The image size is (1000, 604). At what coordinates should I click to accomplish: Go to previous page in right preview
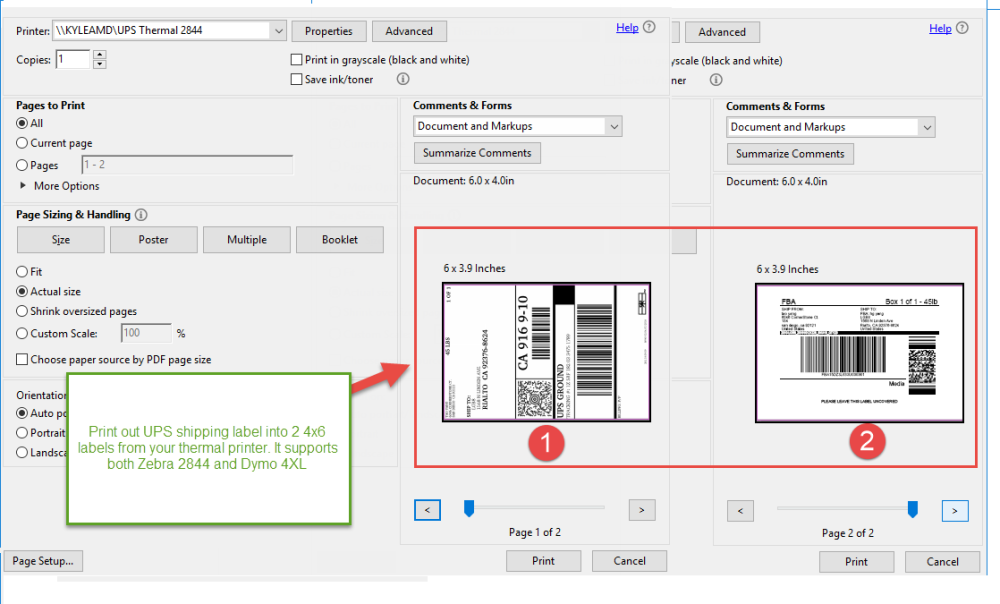coord(740,510)
